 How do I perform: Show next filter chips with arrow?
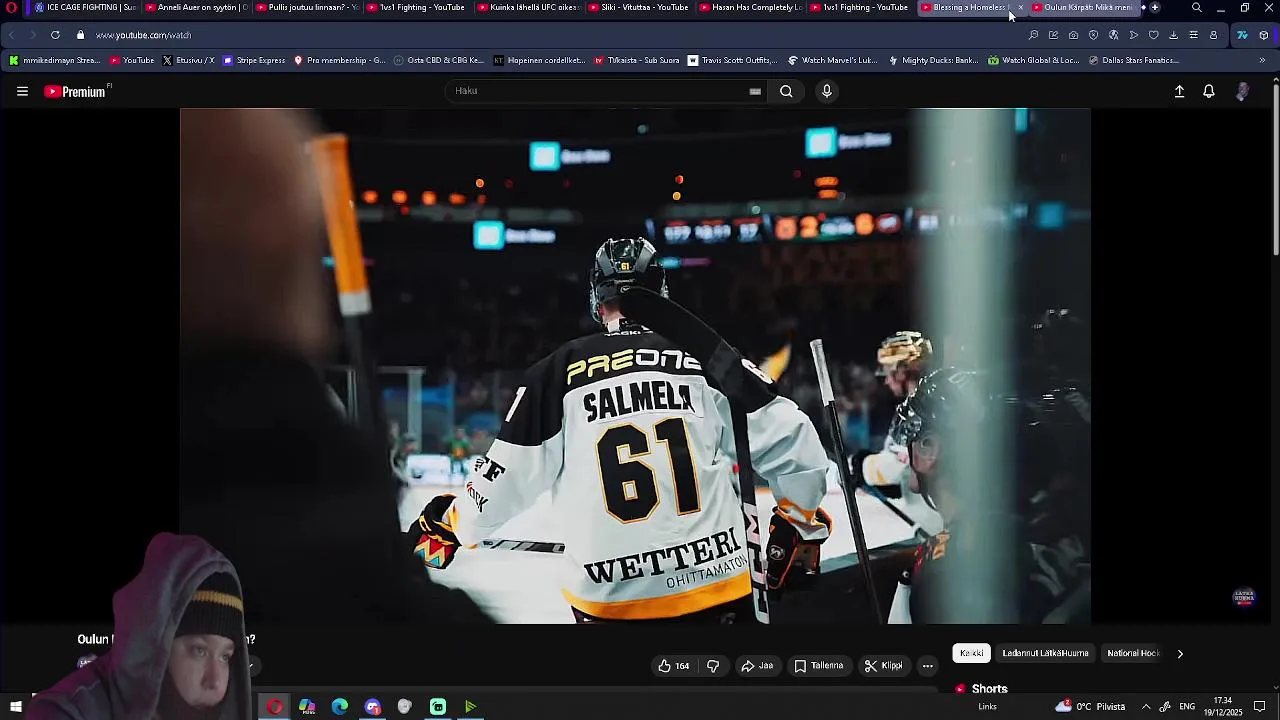click(1180, 653)
